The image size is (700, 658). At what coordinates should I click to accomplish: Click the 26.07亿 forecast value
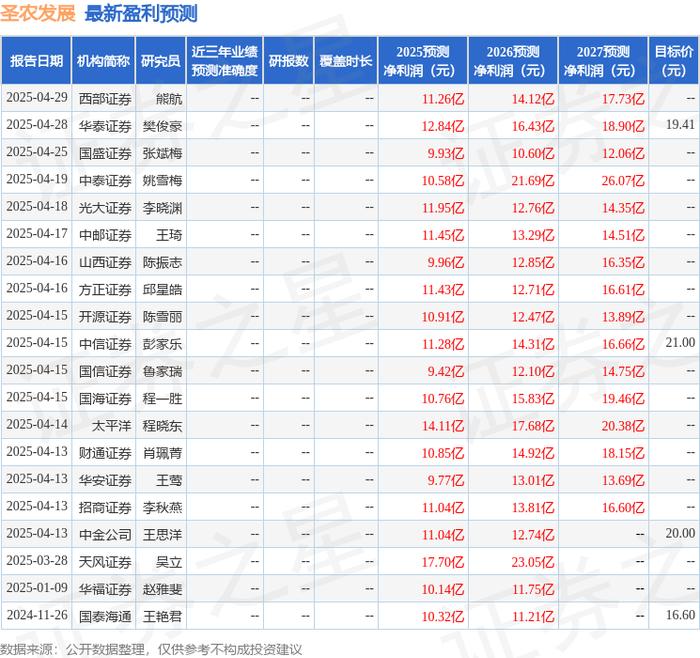623,180
